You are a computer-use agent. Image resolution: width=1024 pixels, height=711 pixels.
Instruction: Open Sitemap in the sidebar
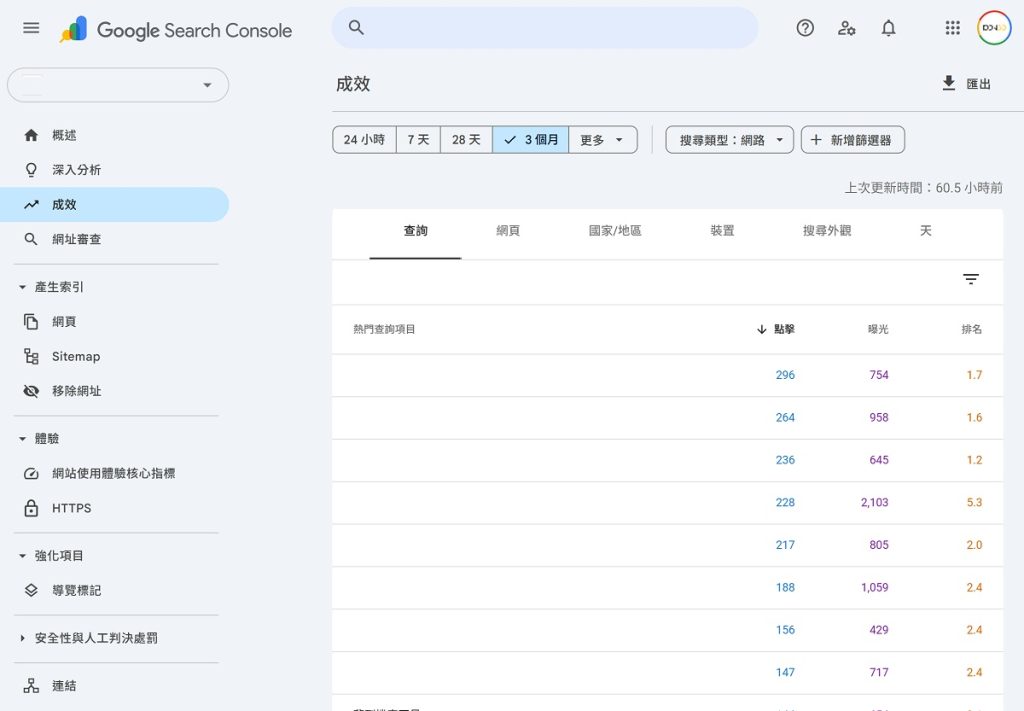pyautogui.click(x=76, y=357)
